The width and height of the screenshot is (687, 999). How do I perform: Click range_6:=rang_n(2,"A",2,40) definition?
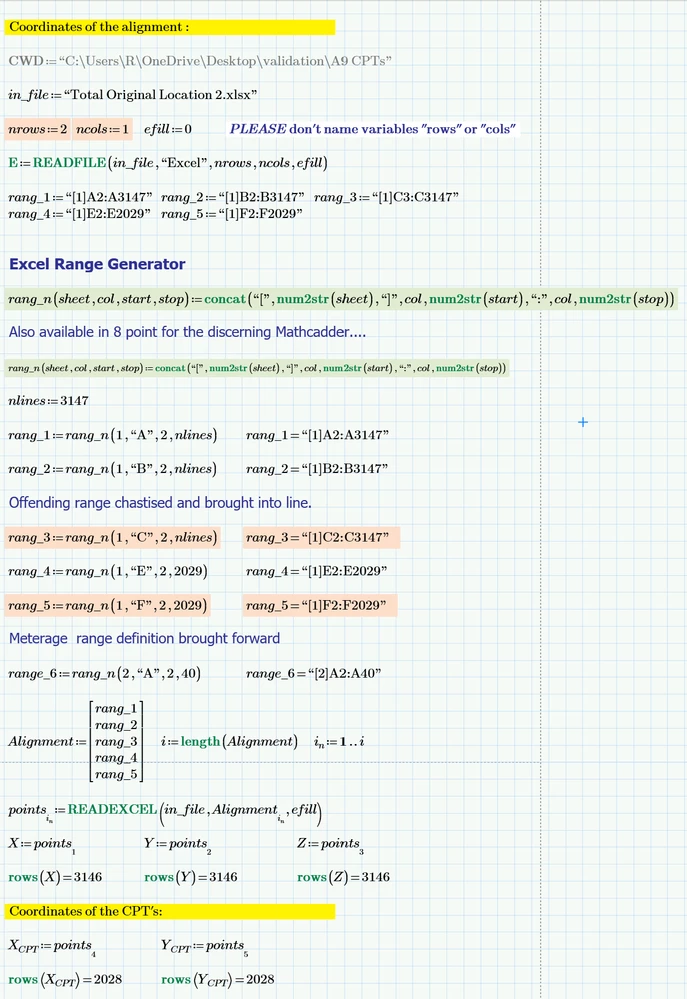(x=105, y=673)
